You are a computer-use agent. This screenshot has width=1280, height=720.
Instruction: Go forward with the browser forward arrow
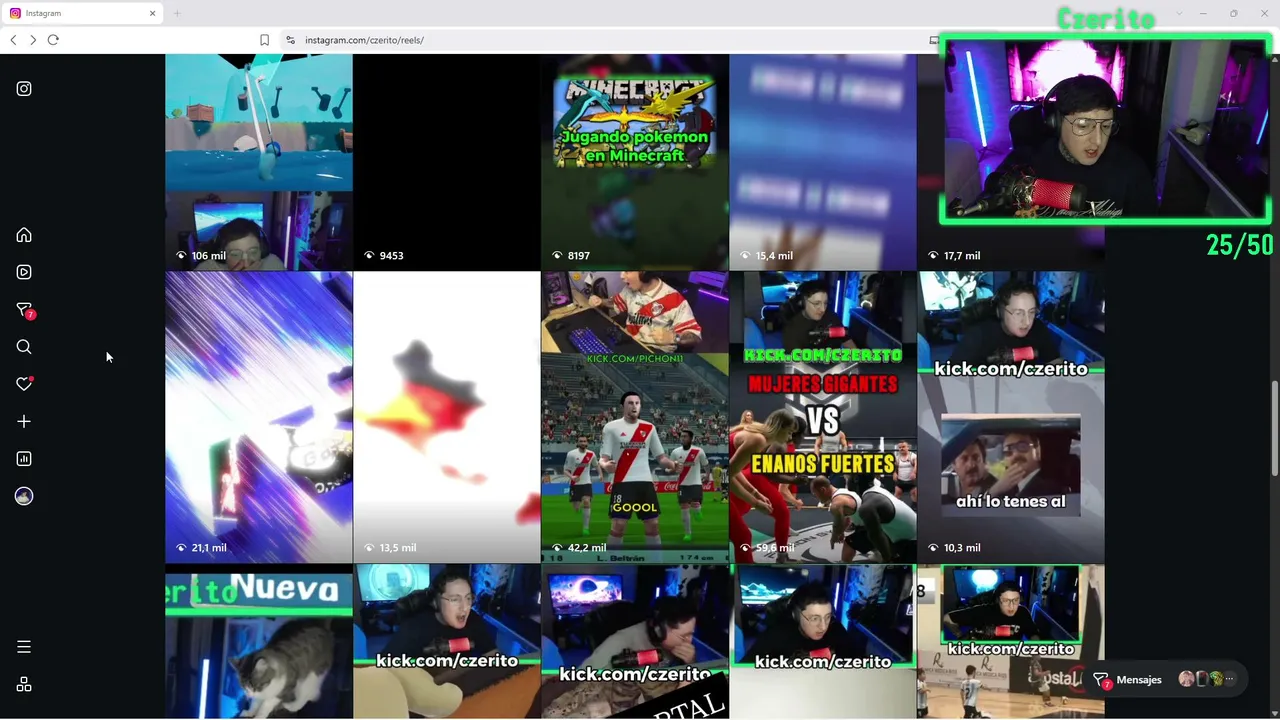pos(33,40)
